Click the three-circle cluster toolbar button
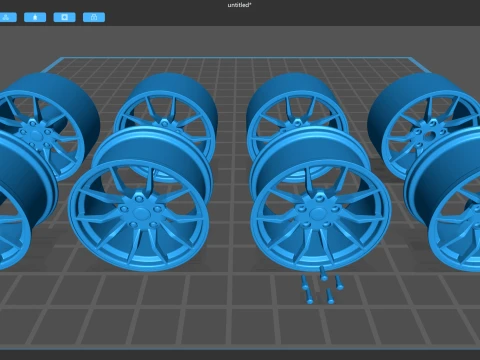Viewport: 480px width, 360px height. point(7,17)
